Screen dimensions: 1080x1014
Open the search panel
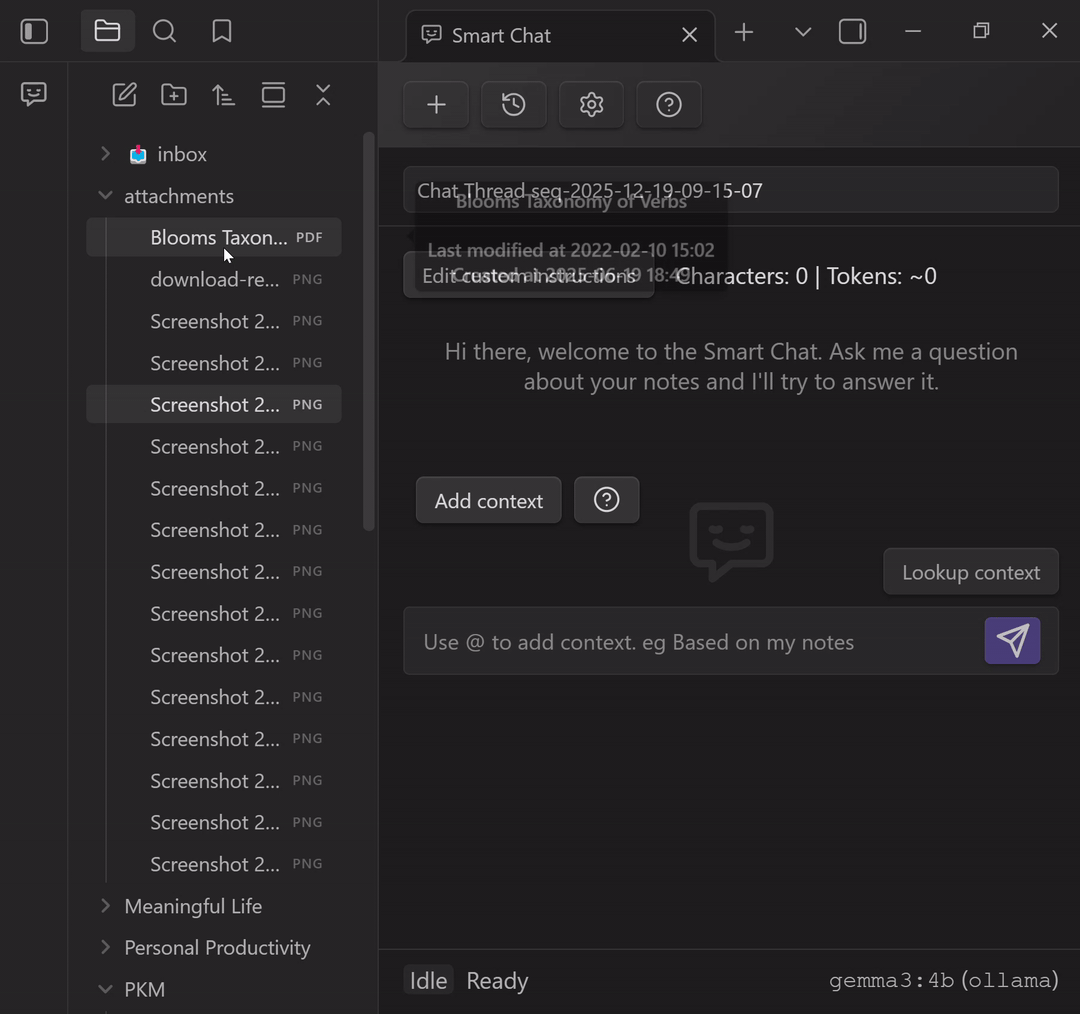[x=164, y=32]
